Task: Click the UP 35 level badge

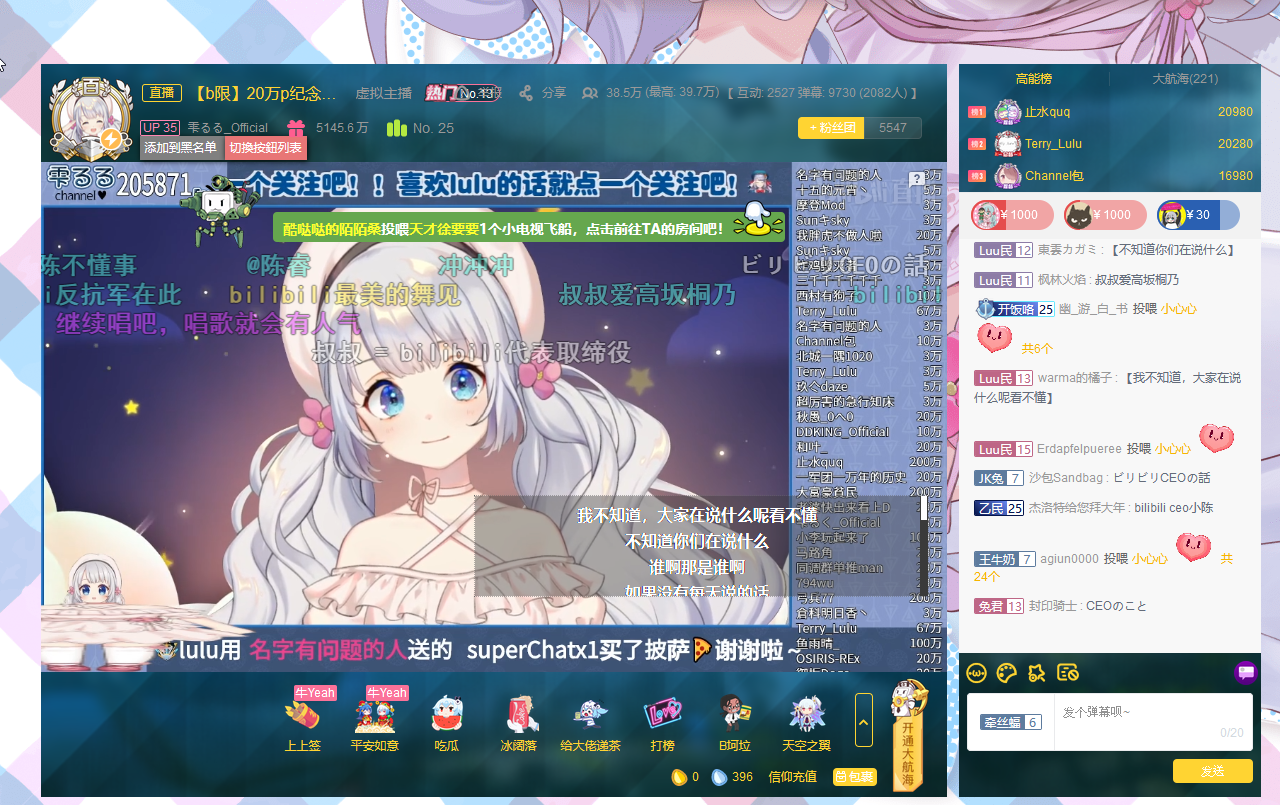Action: point(160,128)
